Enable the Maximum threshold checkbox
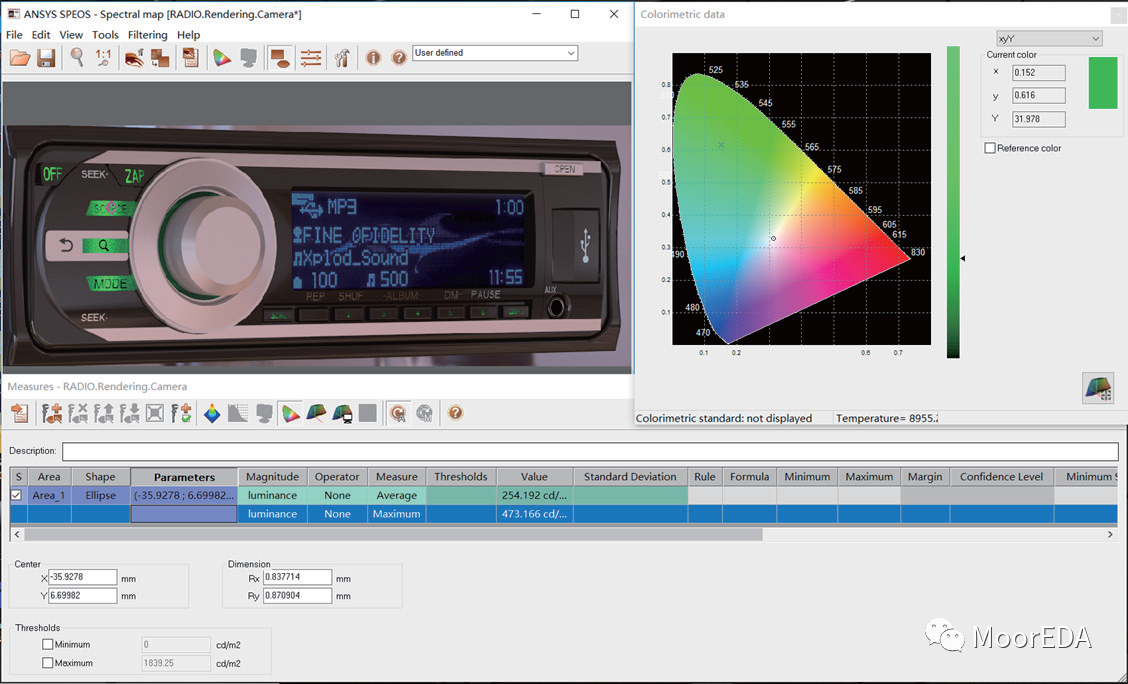 coord(47,663)
